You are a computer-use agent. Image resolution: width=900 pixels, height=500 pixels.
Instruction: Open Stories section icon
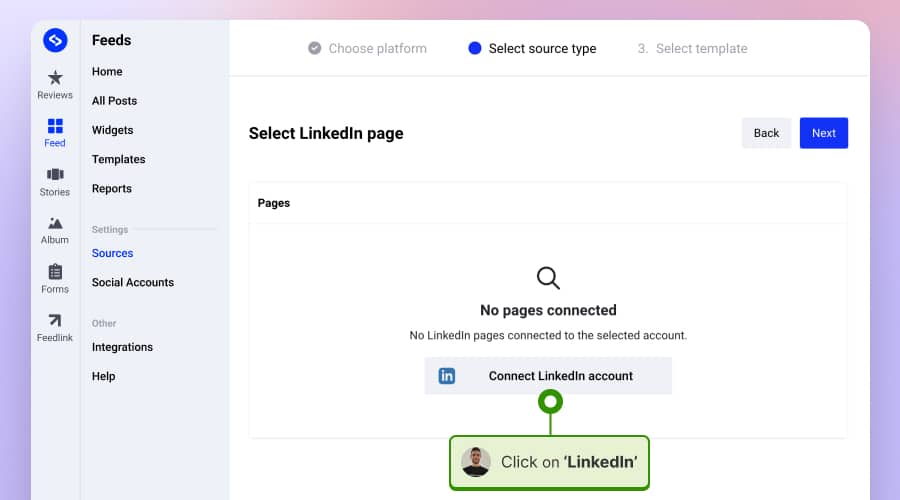pos(55,175)
